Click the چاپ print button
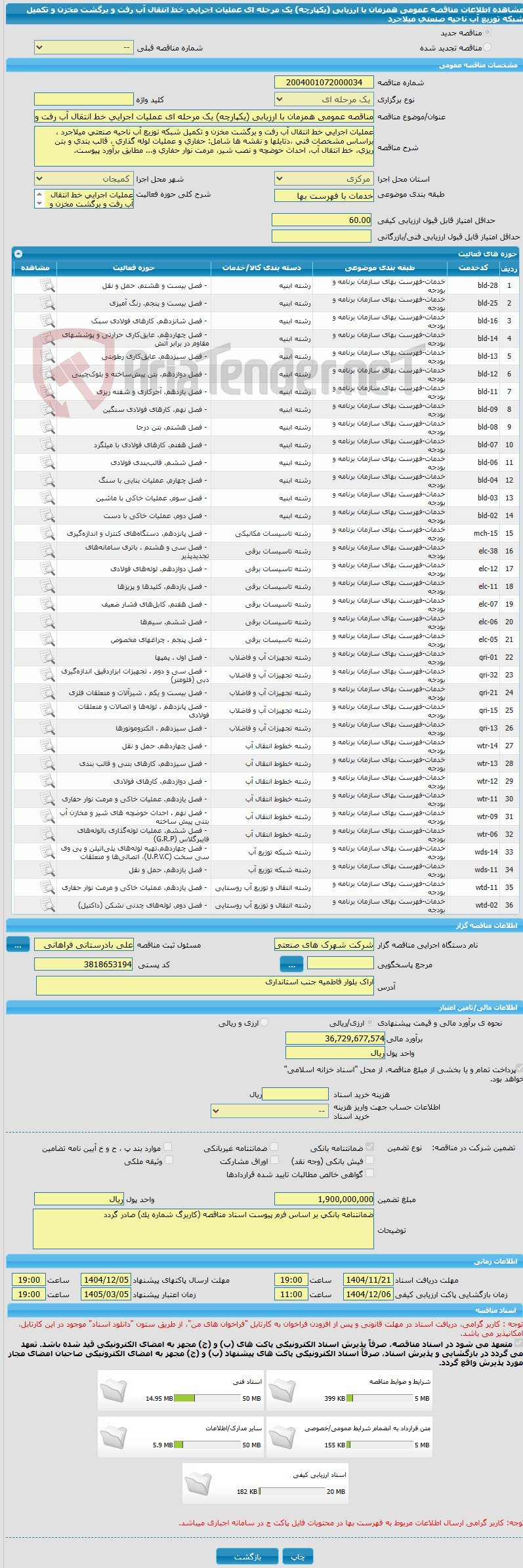Viewport: 523px width, 1568px height. click(x=298, y=1556)
